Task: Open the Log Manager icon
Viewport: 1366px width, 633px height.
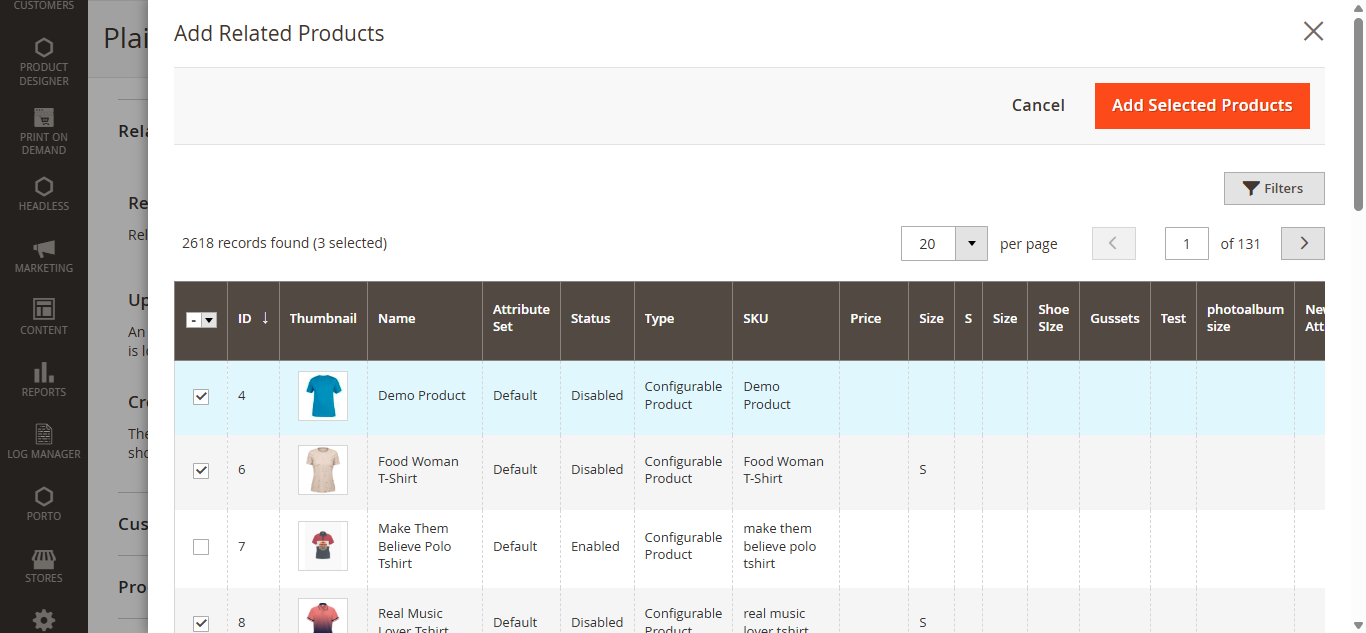Action: coord(44,435)
